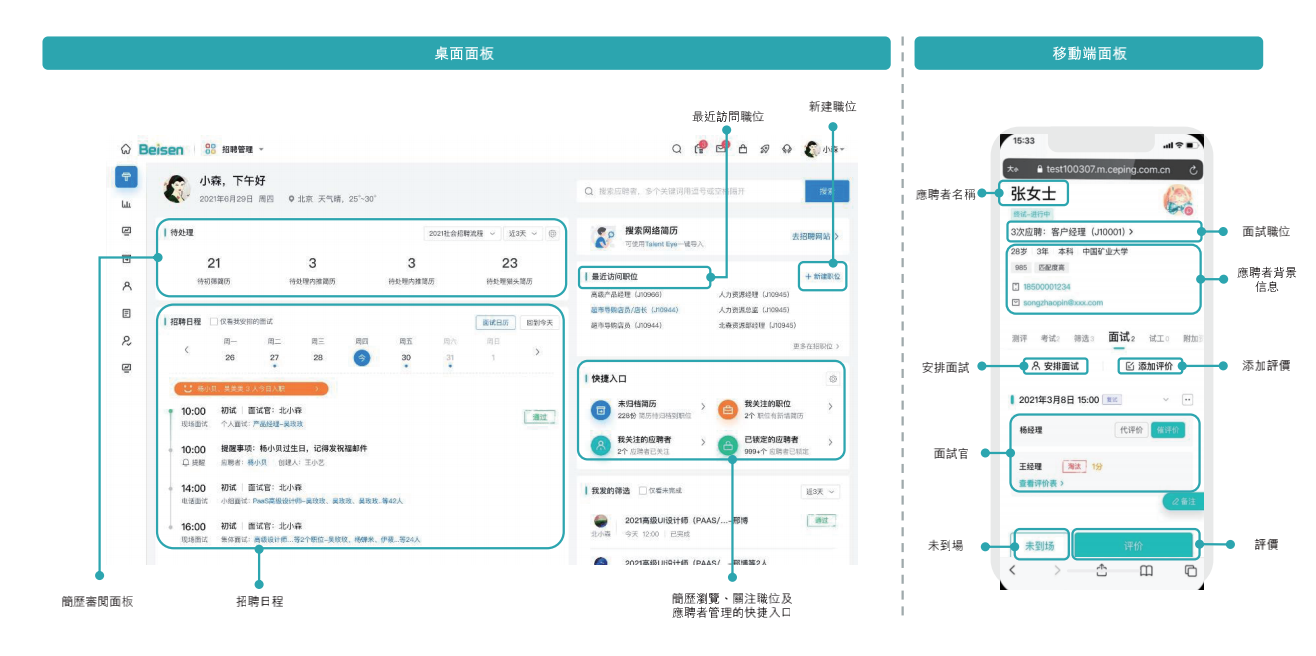1316x656 pixels.
Task: Open the 更多在招职位 link
Action: [x=817, y=346]
